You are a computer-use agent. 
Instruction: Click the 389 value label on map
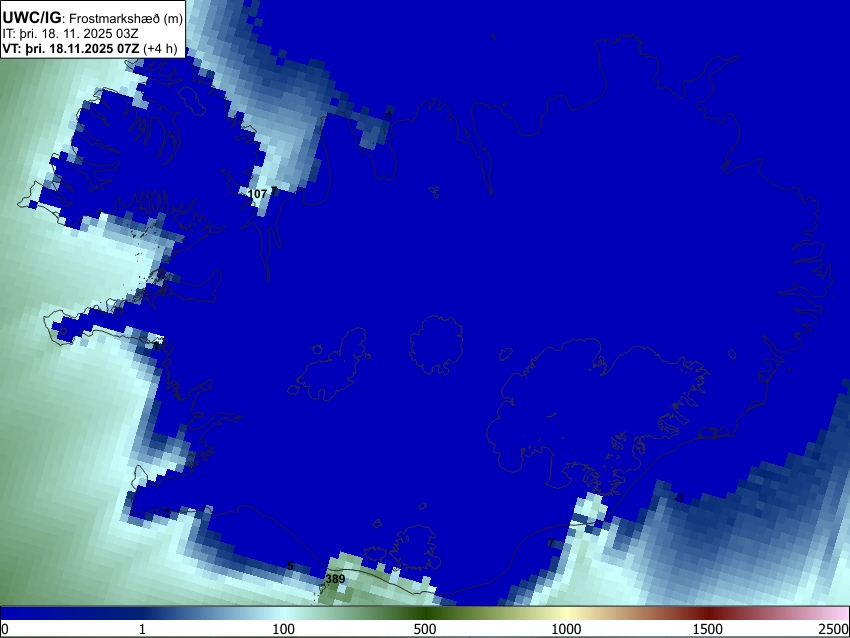click(335, 579)
